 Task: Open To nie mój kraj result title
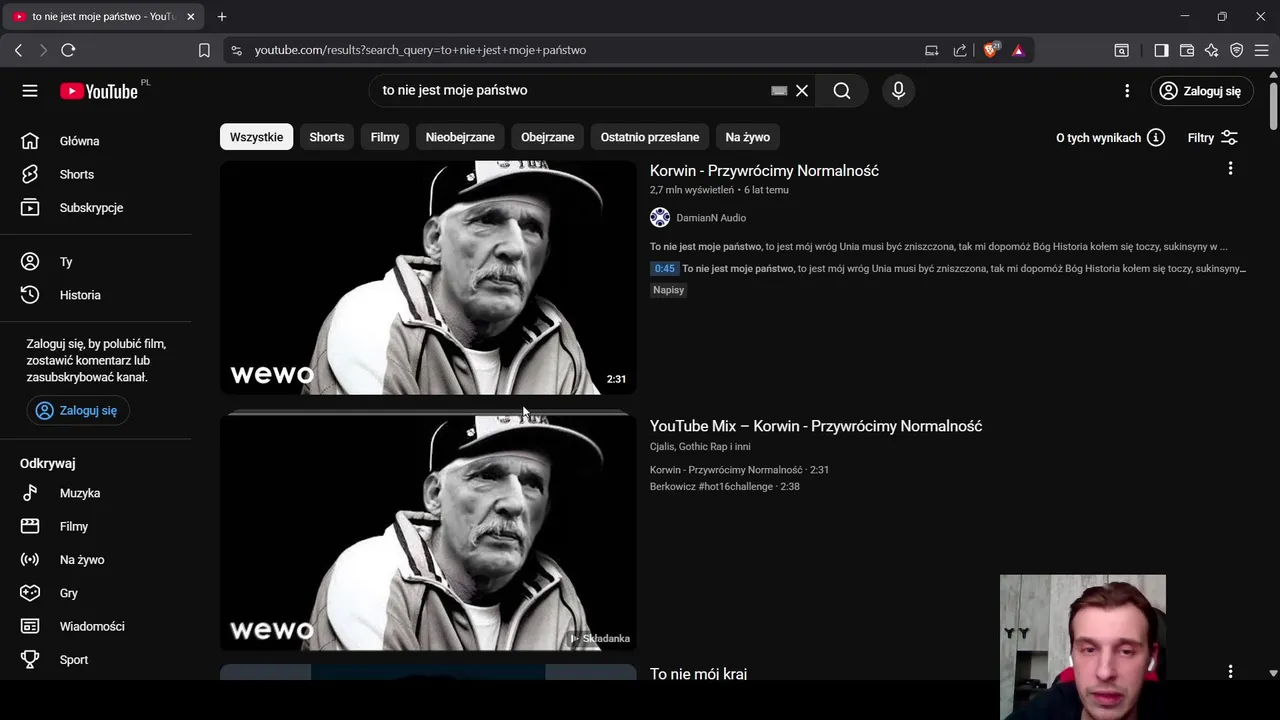[698, 674]
